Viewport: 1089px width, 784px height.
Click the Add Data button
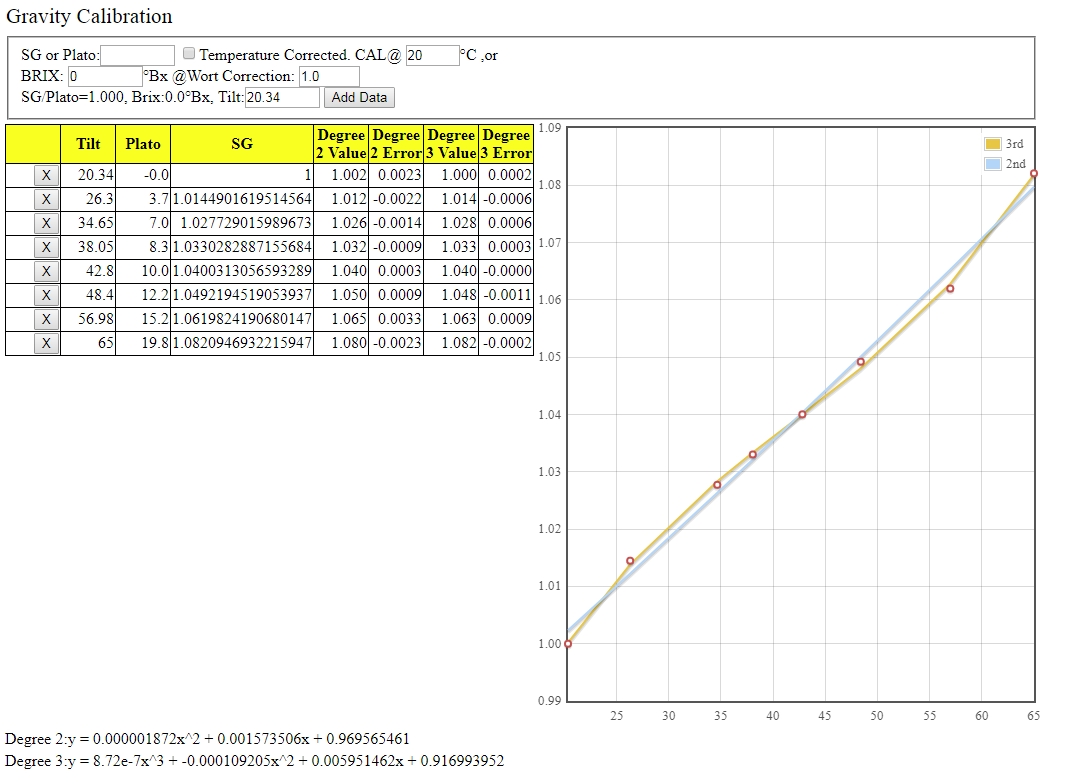[x=359, y=97]
